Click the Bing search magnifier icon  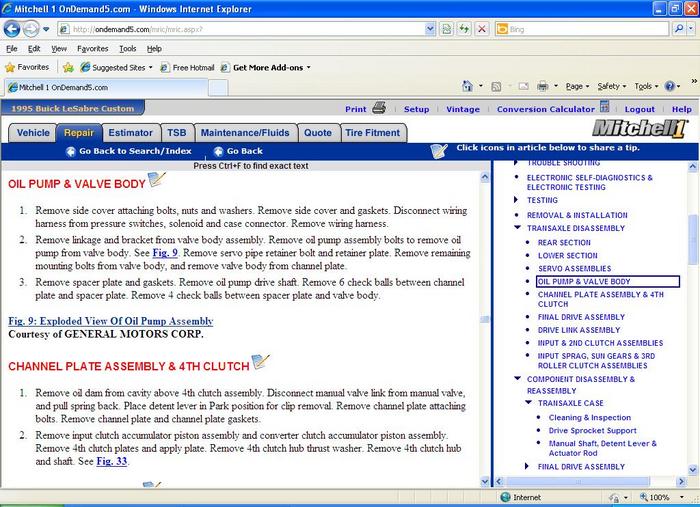click(x=679, y=29)
